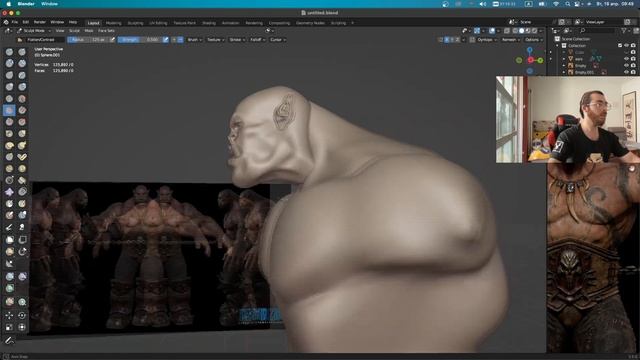The height and width of the screenshot is (360, 640).
Task: Select the Rotate transform tool
Action: click(x=22, y=316)
